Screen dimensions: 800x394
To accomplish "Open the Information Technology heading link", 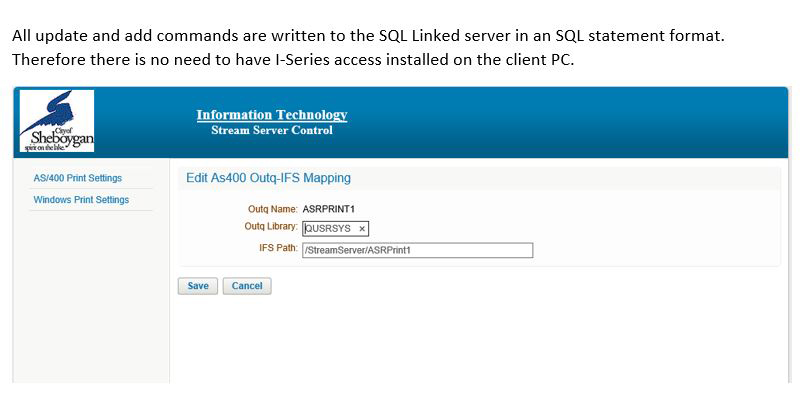I will (271, 115).
